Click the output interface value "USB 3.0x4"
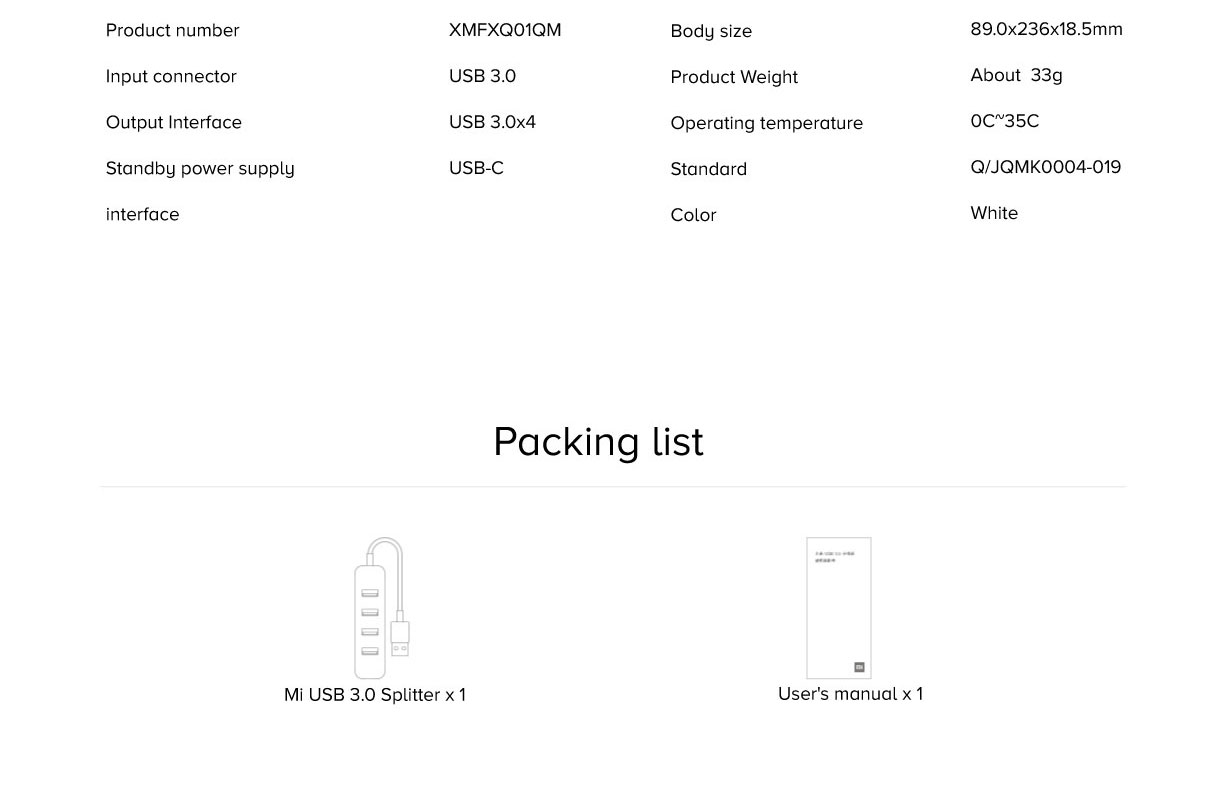Screen dimensions: 1226x809 [x=492, y=122]
